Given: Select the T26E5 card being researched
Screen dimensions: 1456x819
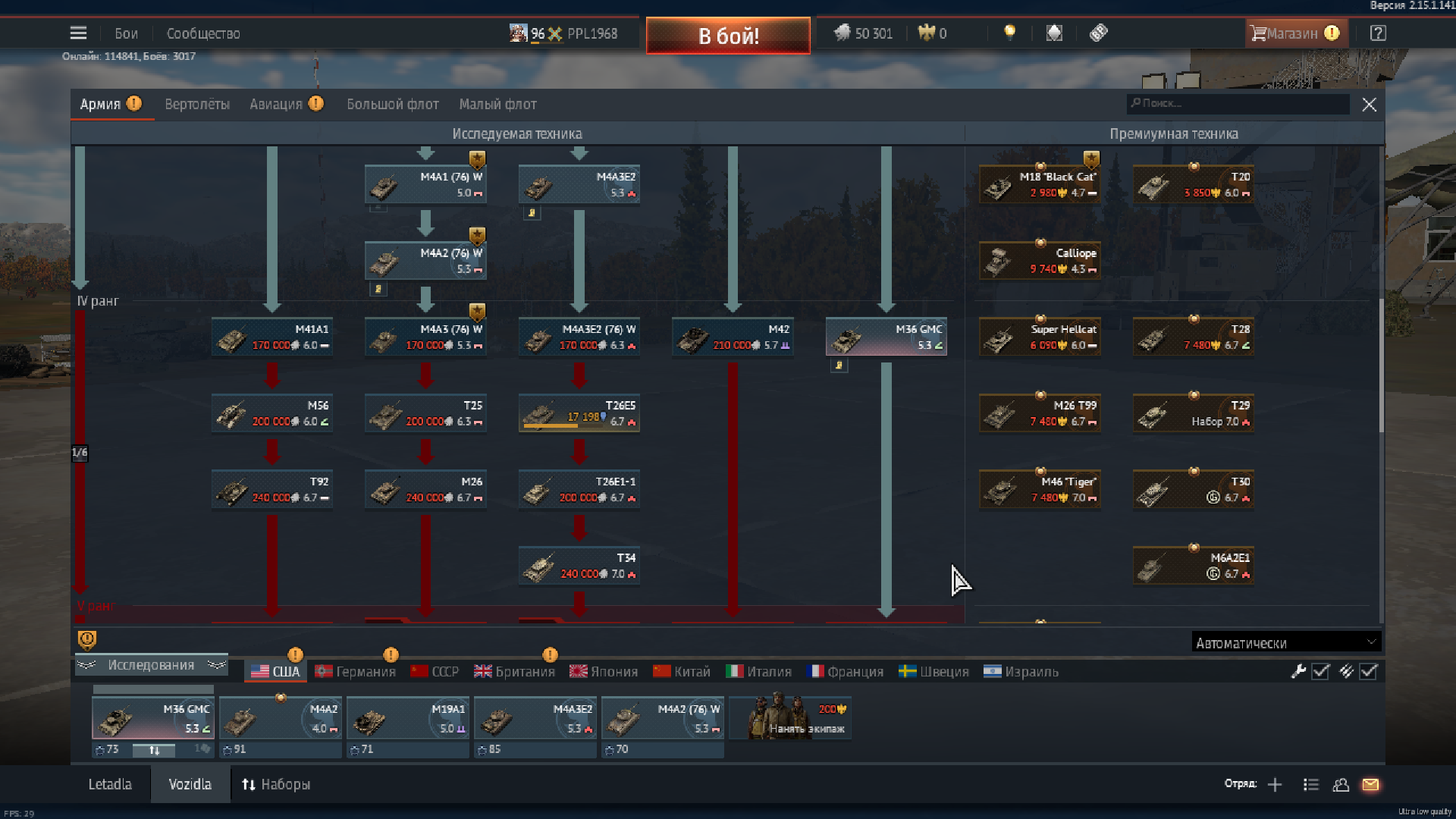Looking at the screenshot, I should click(x=579, y=413).
